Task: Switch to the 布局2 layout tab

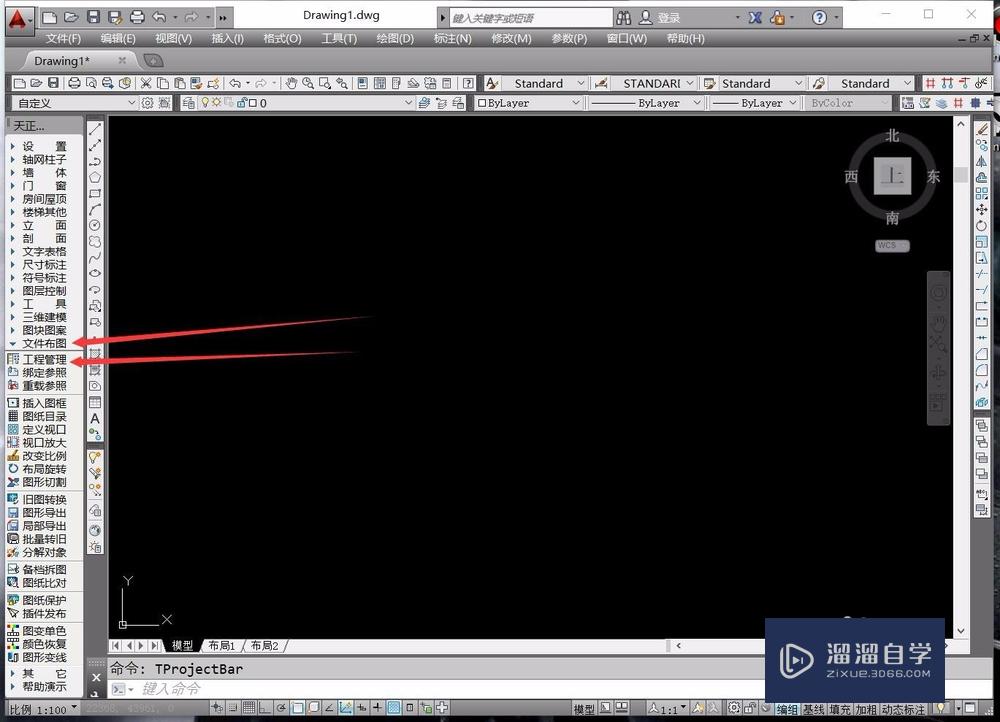Action: click(264, 645)
